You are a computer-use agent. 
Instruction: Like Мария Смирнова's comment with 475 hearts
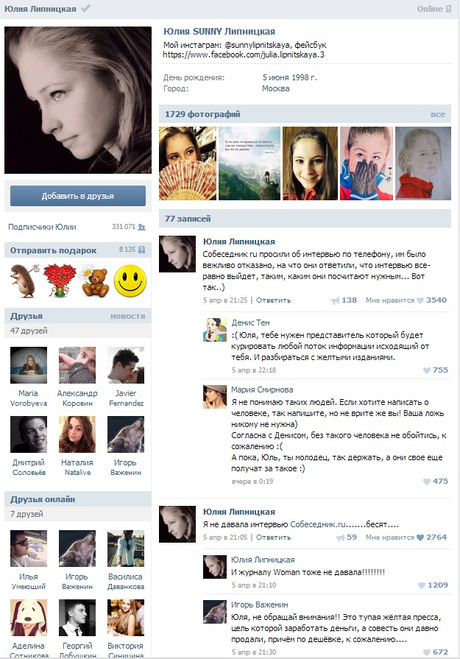click(427, 481)
